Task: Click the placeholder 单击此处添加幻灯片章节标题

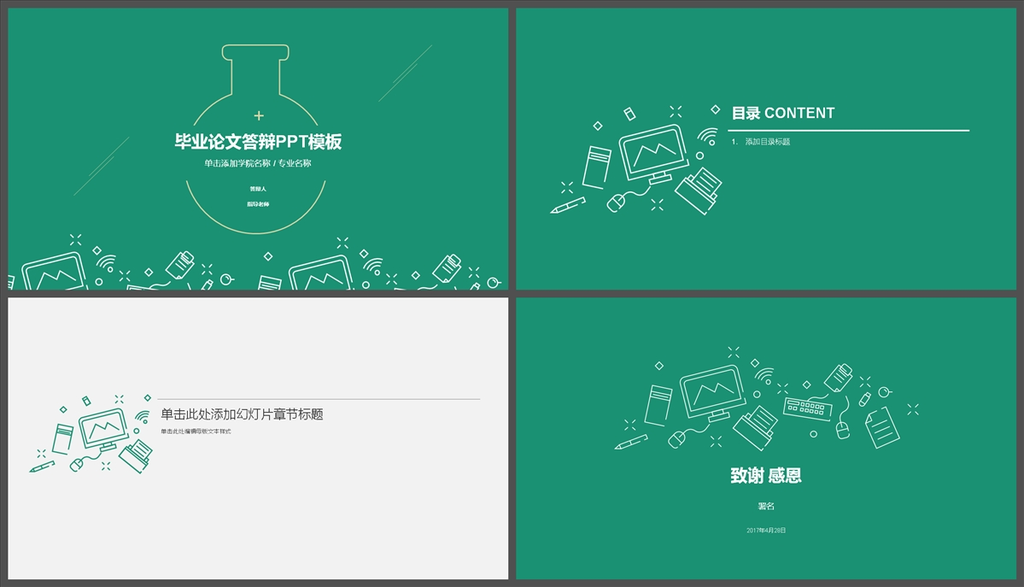Action: [242, 414]
